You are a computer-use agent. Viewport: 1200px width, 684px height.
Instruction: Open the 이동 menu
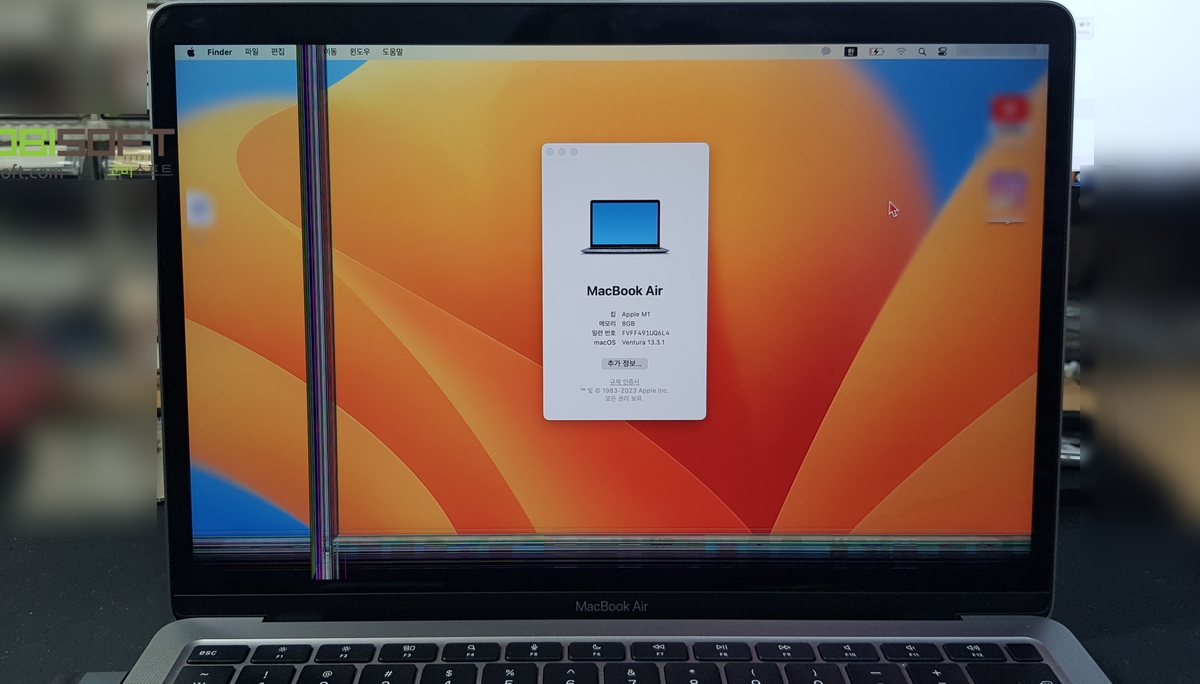pos(329,52)
